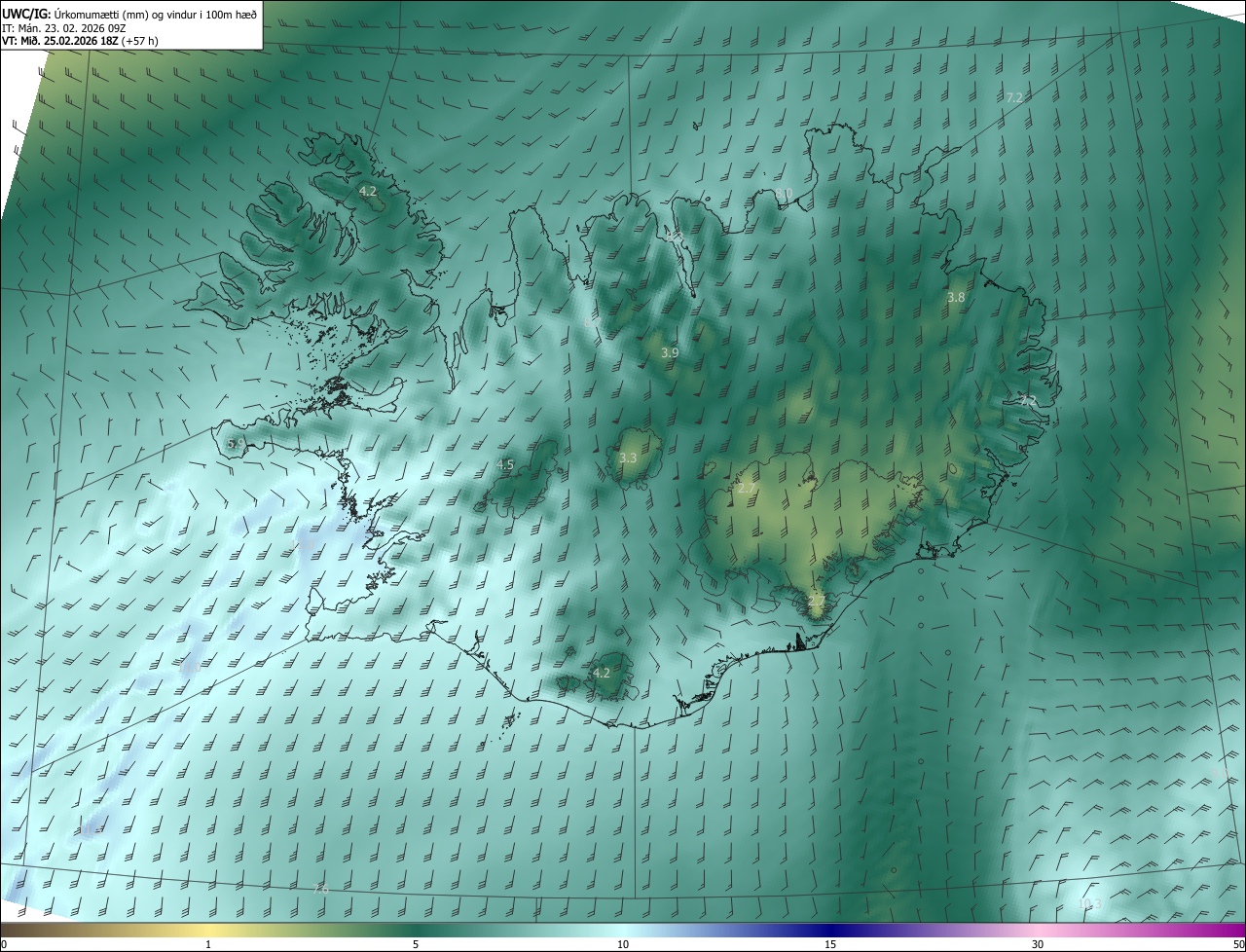Image resolution: width=1246 pixels, height=952 pixels.
Task: Click the 3.8 value in East Iceland
Action: [956, 298]
